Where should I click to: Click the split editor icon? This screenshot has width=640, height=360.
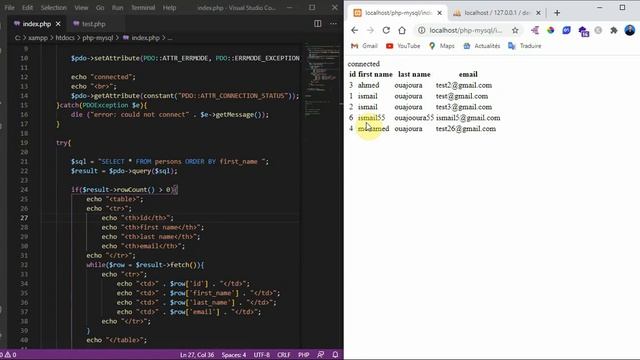click(x=318, y=24)
